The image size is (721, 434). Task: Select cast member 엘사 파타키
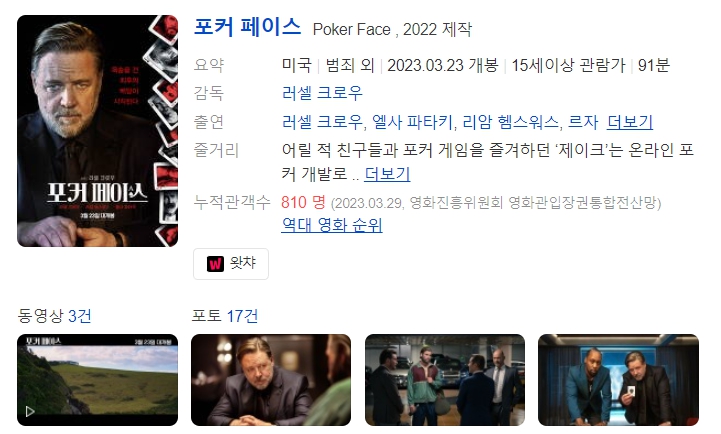pos(412,122)
